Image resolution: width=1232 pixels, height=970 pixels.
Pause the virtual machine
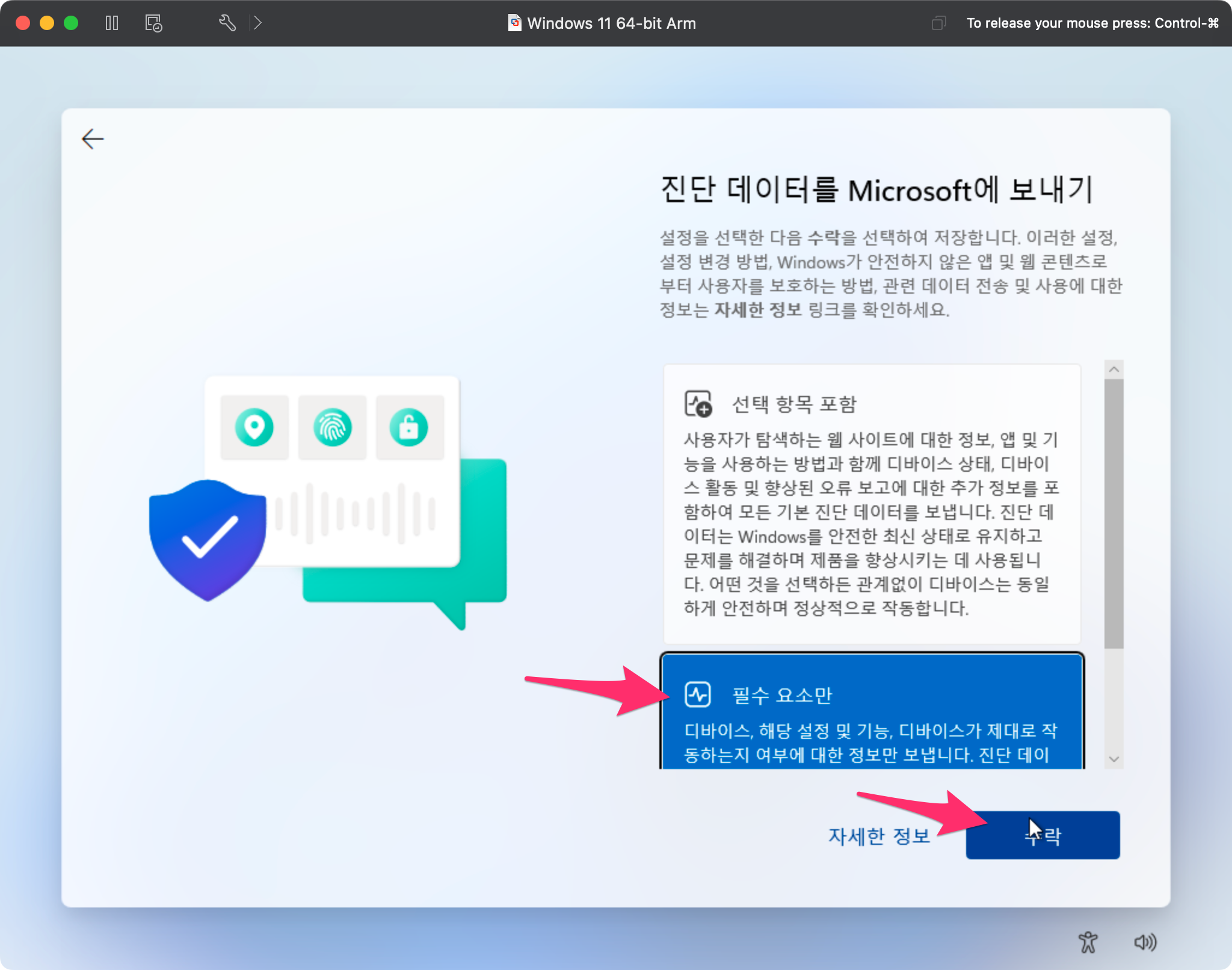coord(112,23)
